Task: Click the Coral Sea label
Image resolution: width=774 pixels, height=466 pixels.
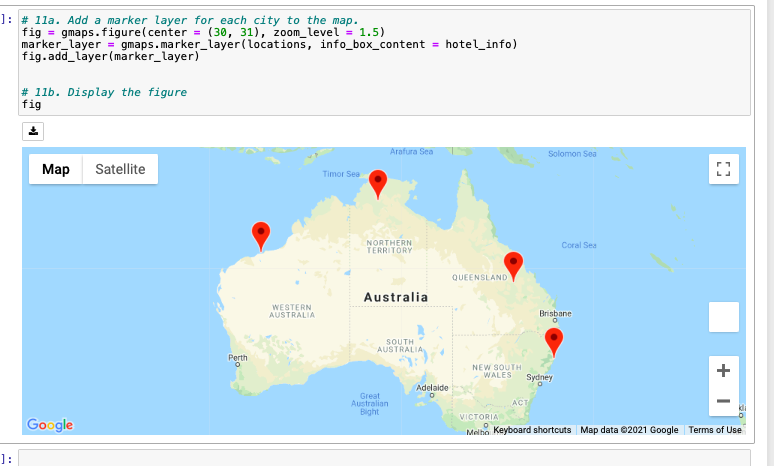Action: [x=579, y=245]
